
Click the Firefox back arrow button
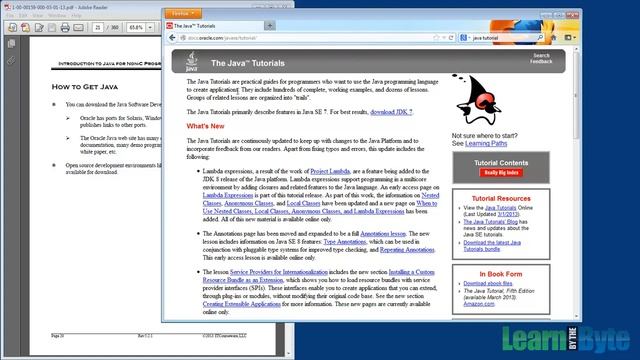pyautogui.click(x=172, y=38)
